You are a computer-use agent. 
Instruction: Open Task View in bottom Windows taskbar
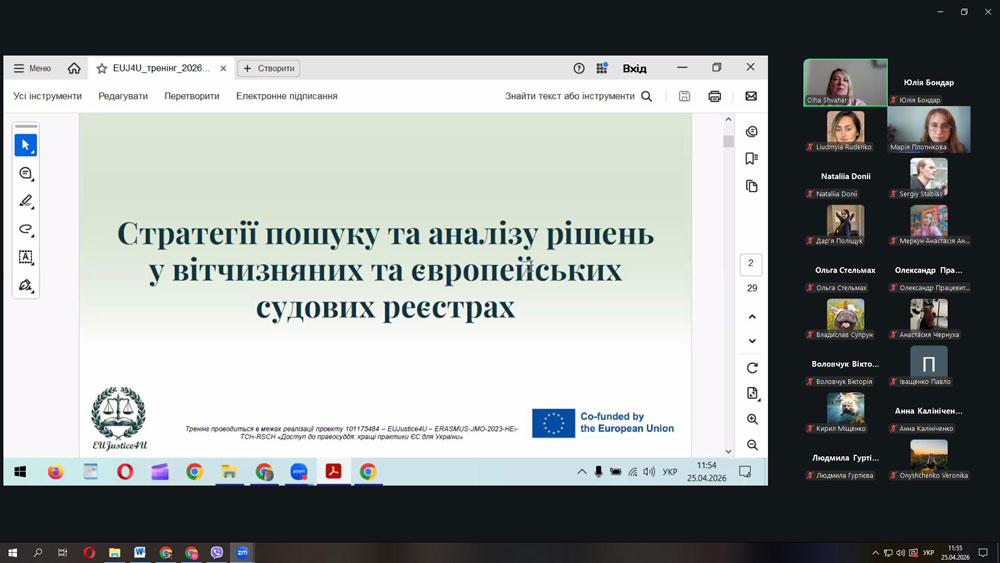pos(62,553)
